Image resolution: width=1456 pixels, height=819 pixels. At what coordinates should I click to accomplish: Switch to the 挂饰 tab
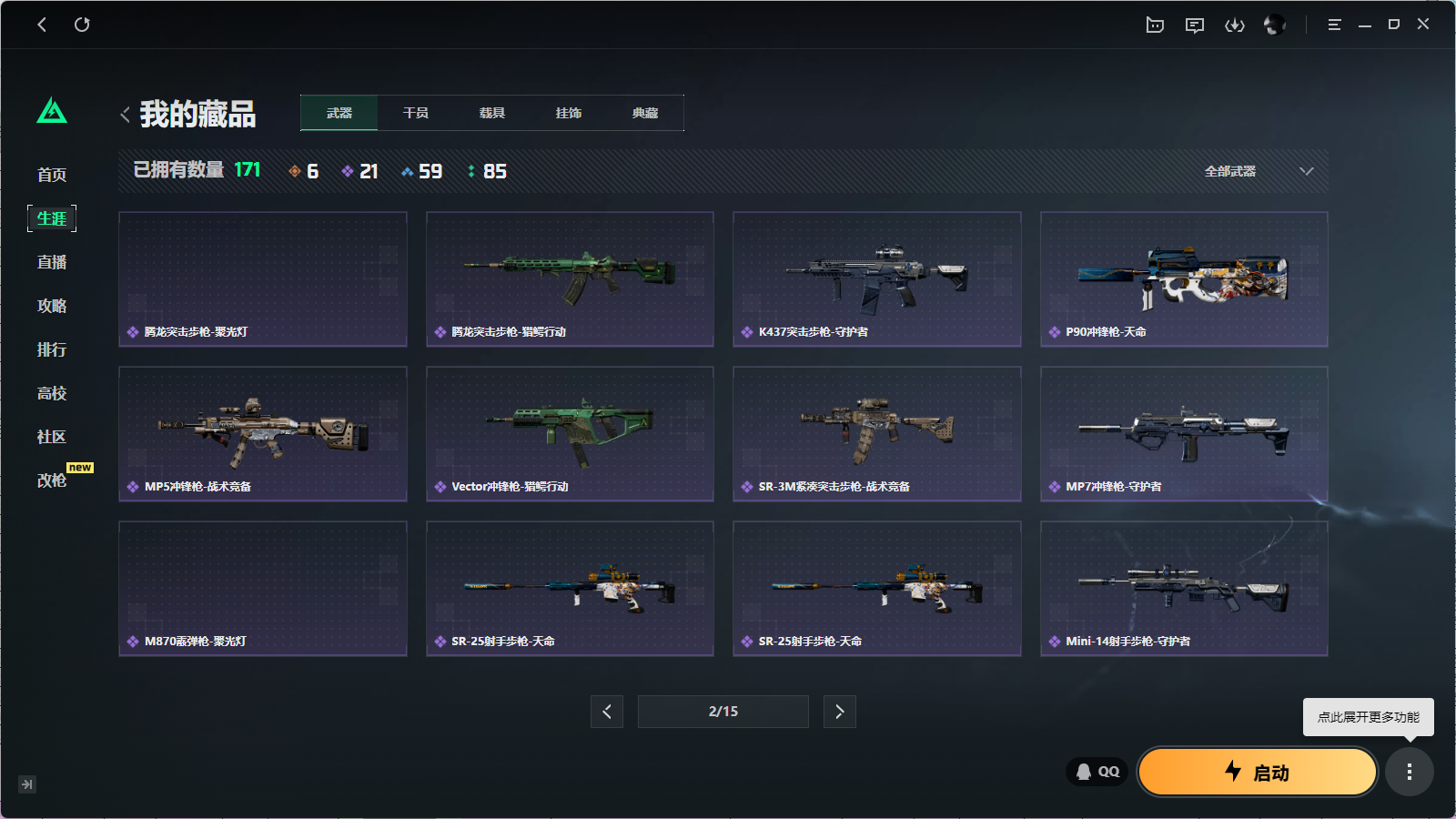569,113
